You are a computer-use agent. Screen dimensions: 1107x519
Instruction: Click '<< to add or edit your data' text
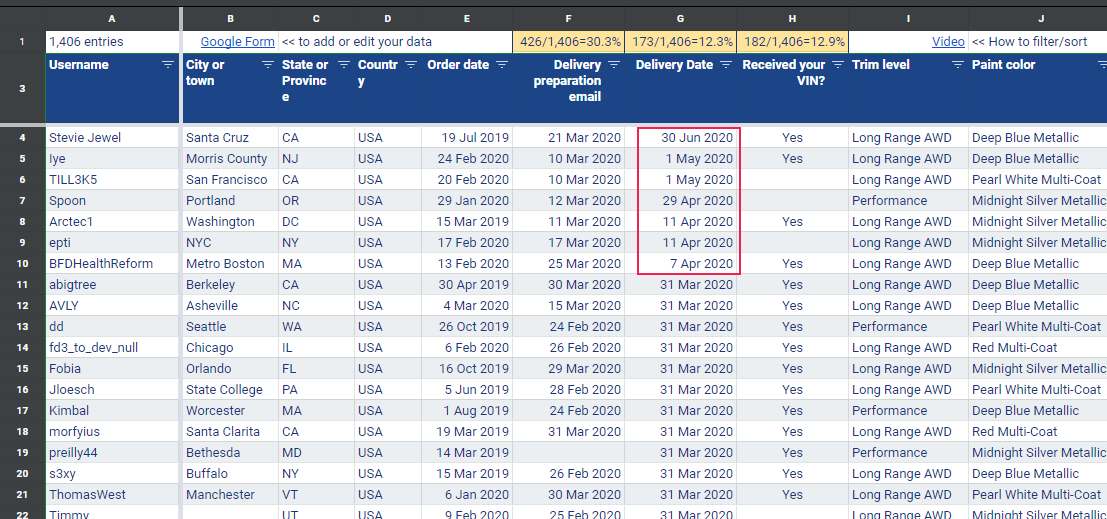click(357, 42)
